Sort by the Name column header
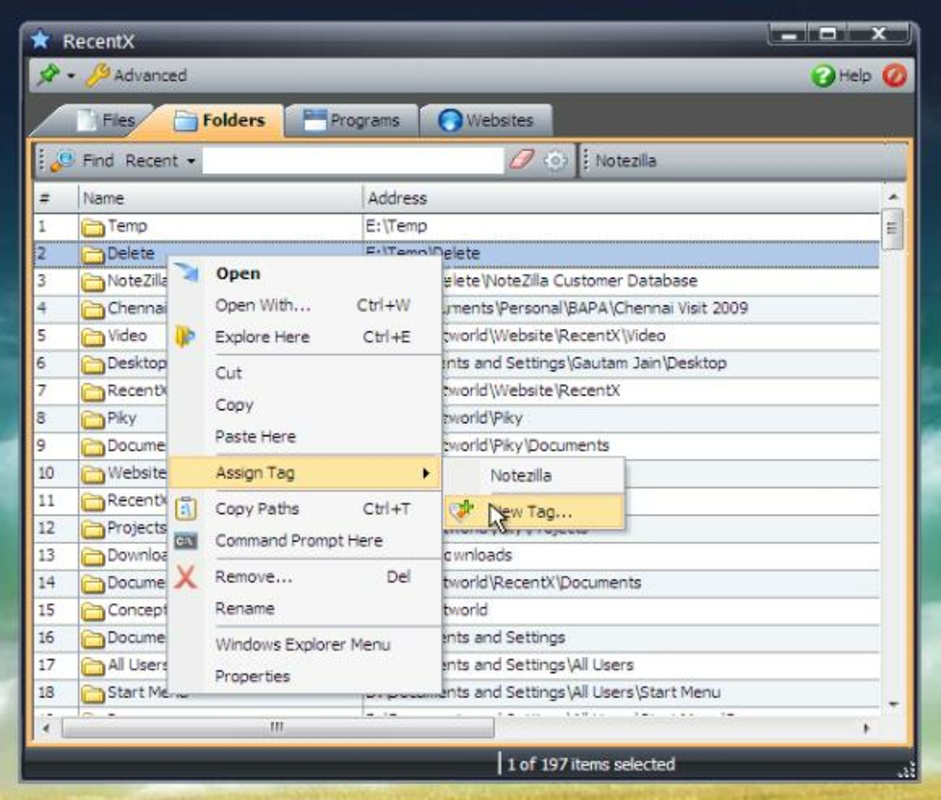The height and width of the screenshot is (800, 941). 220,199
